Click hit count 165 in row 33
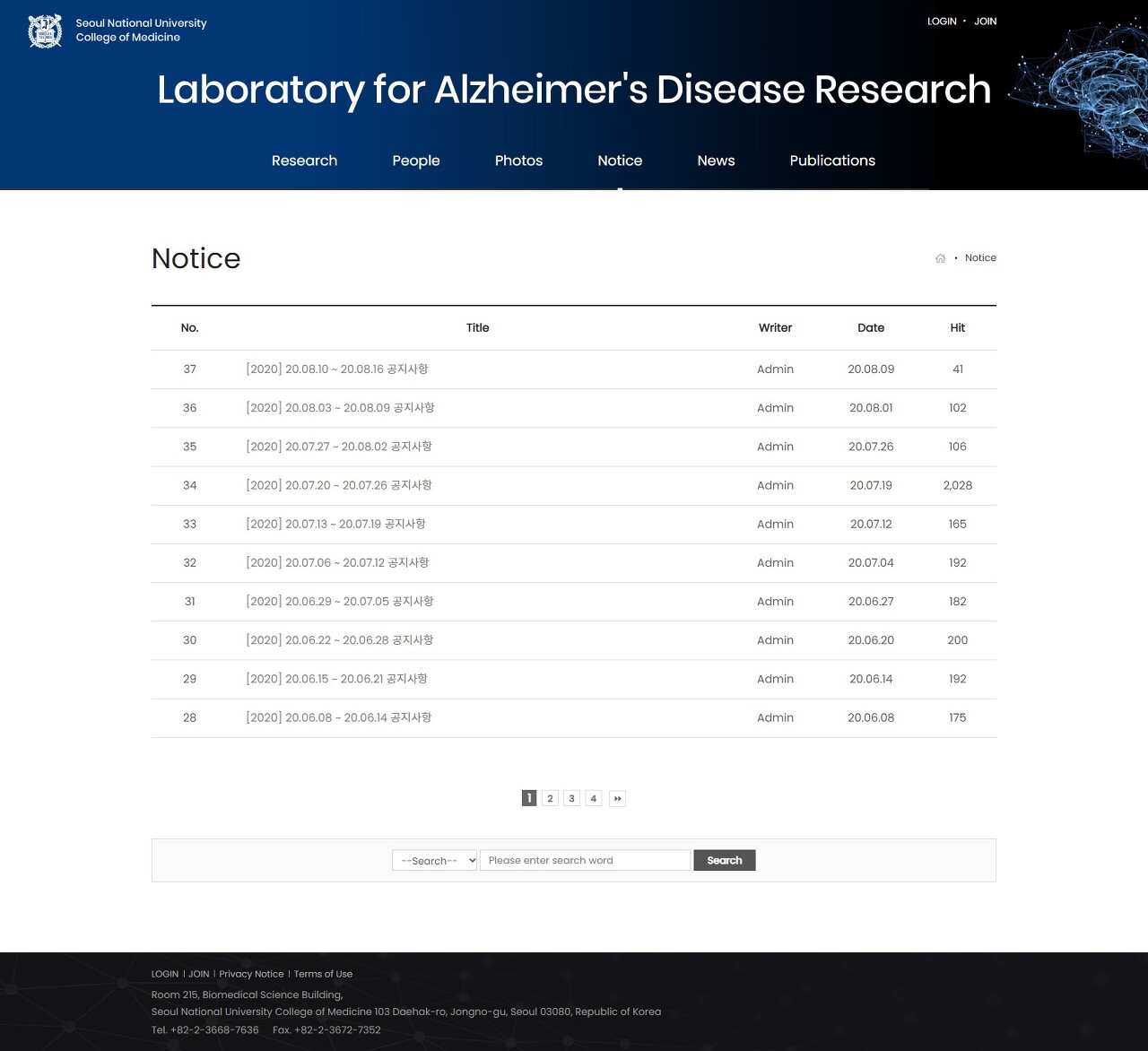The image size is (1148, 1051). pos(958,524)
